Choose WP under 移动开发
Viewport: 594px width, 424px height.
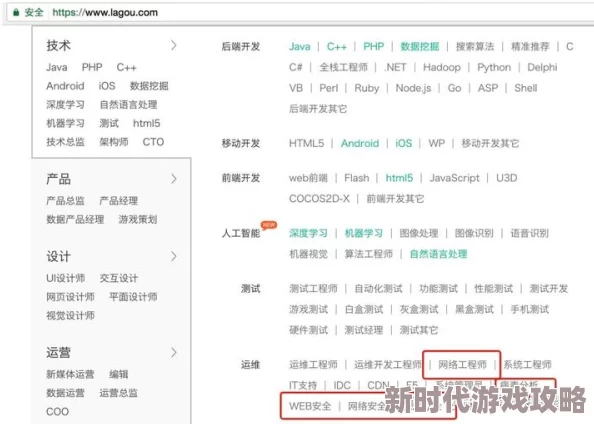436,144
